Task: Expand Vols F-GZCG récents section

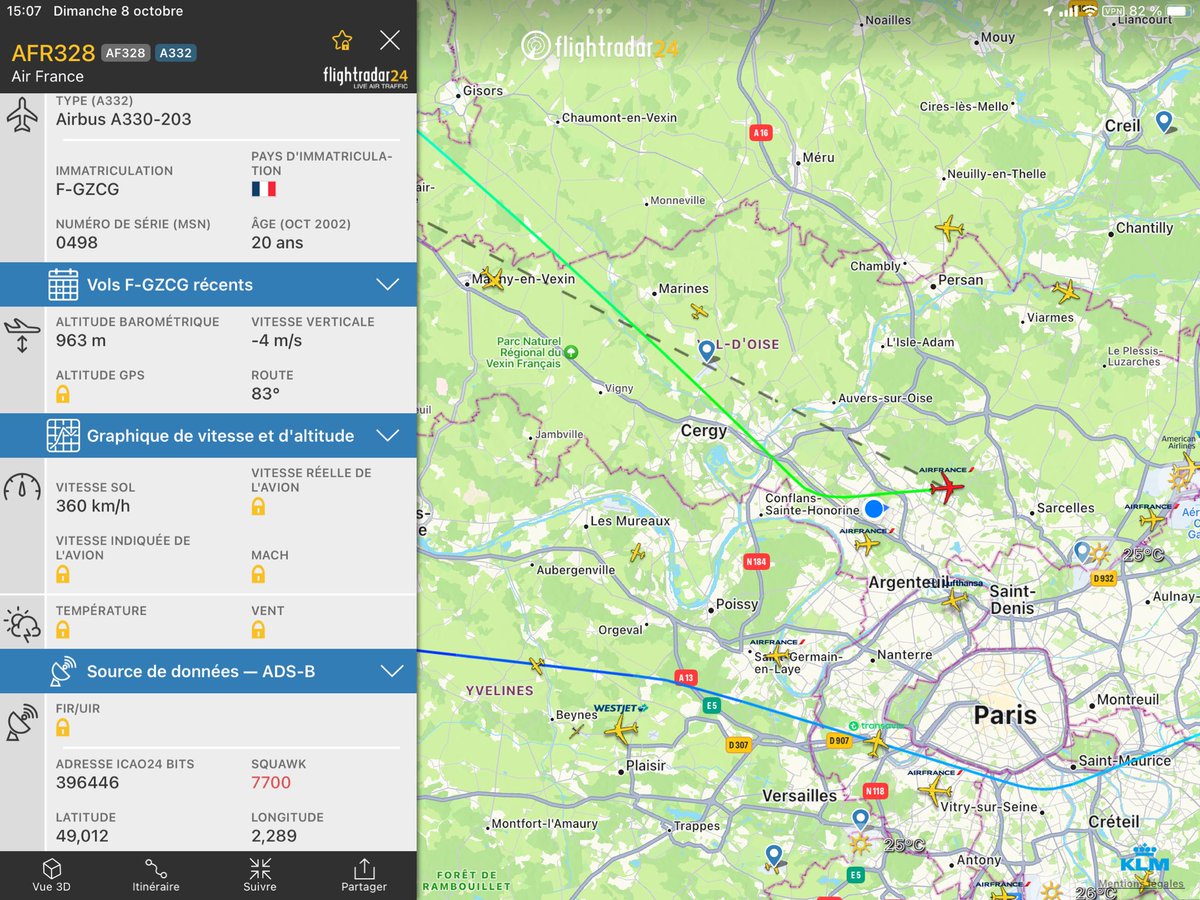Action: (208, 285)
